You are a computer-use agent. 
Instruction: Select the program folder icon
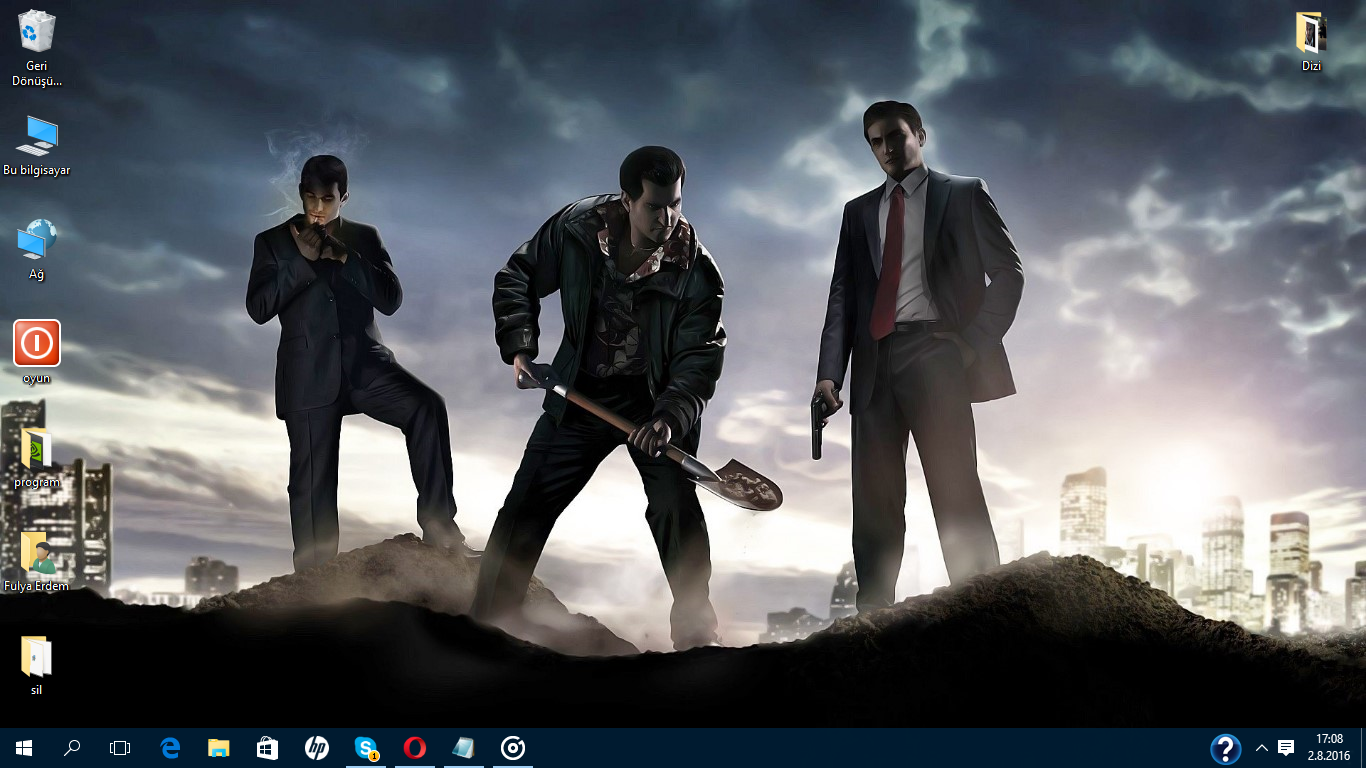[x=37, y=458]
